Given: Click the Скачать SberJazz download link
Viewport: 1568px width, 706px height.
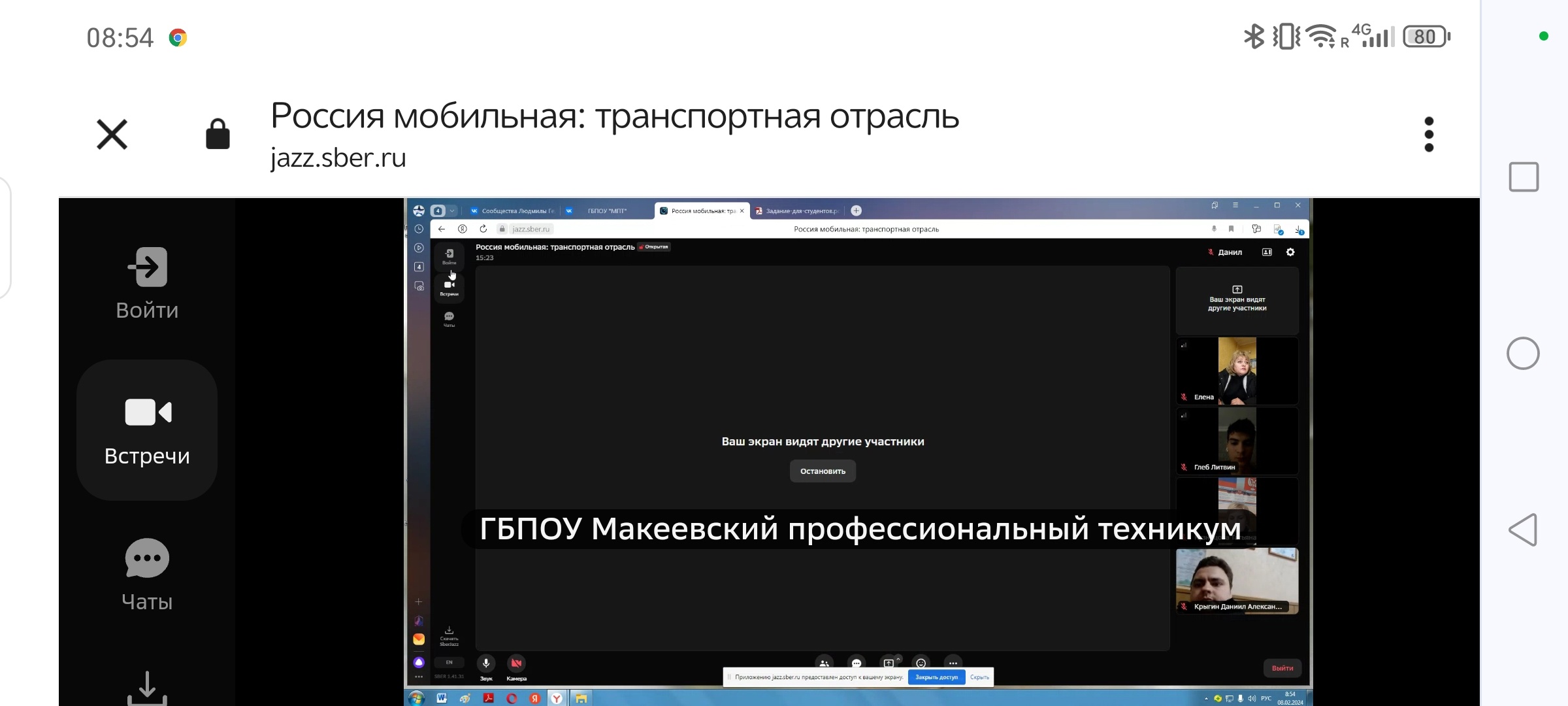Looking at the screenshot, I should click(449, 636).
